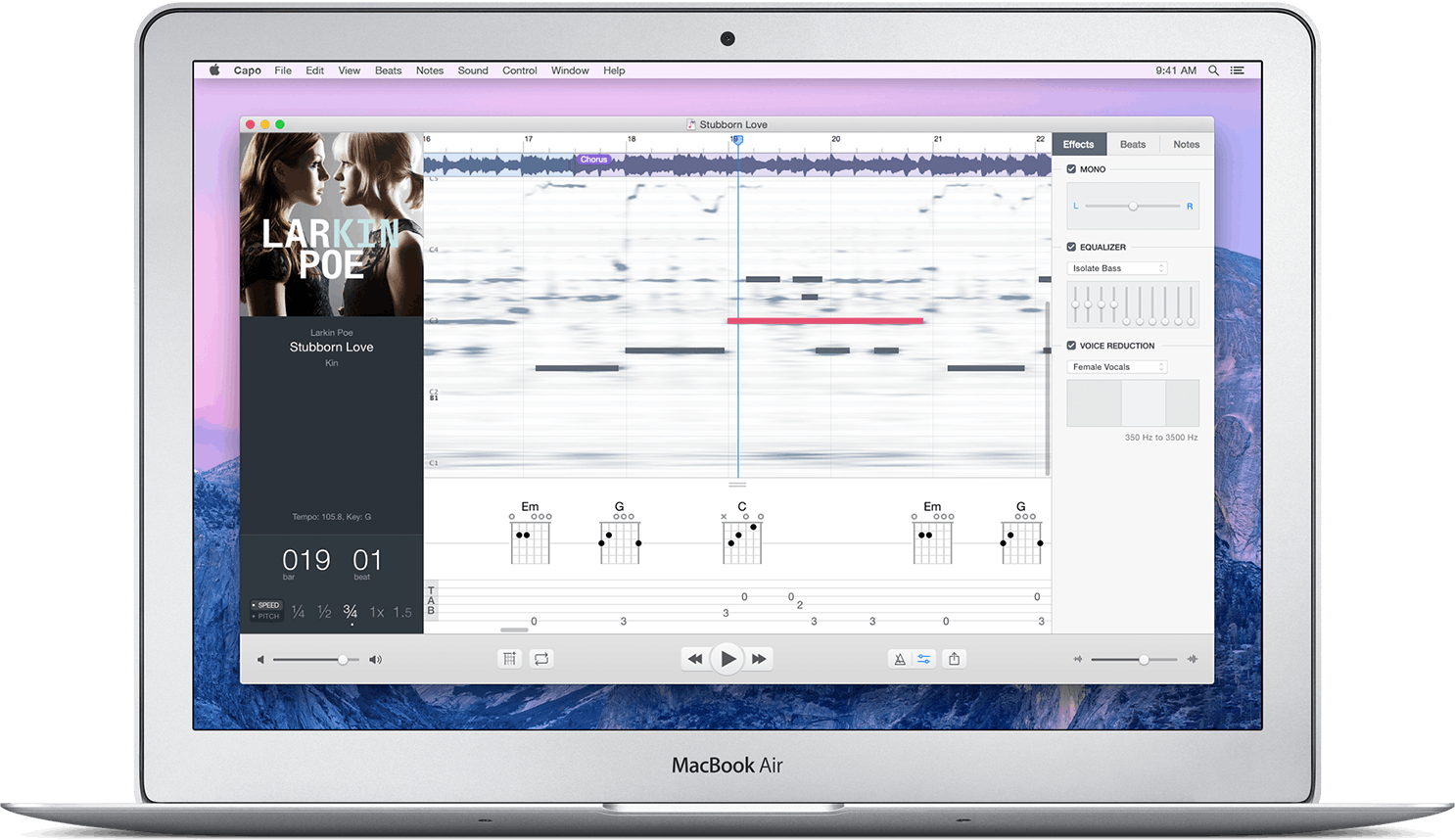Open the Window menu

point(570,70)
